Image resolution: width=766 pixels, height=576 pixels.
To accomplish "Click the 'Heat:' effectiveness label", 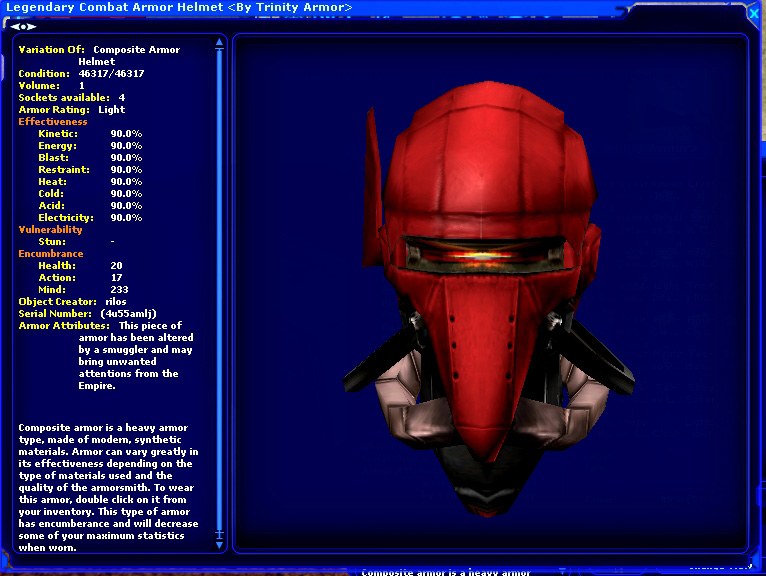I will [x=52, y=182].
